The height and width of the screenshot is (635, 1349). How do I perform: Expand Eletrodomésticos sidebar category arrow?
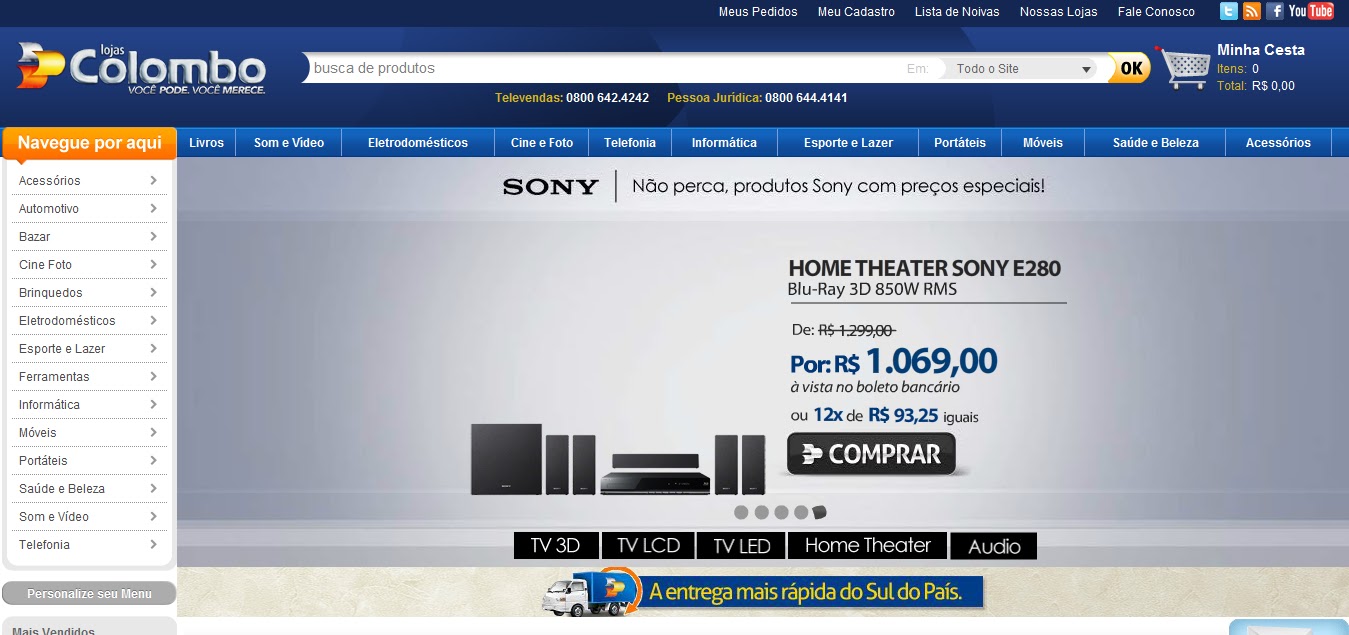coord(153,321)
